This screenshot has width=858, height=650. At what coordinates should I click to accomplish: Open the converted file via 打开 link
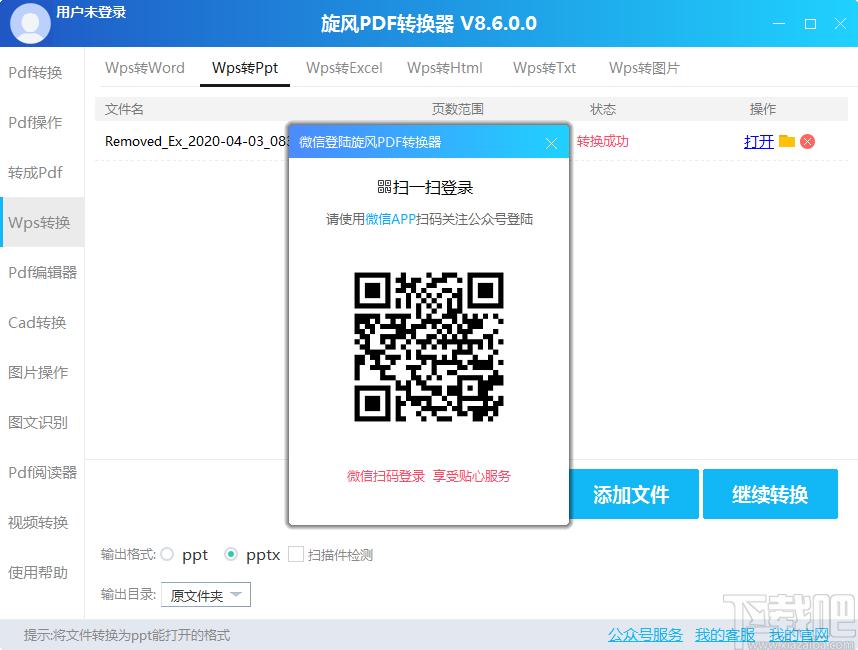(759, 142)
